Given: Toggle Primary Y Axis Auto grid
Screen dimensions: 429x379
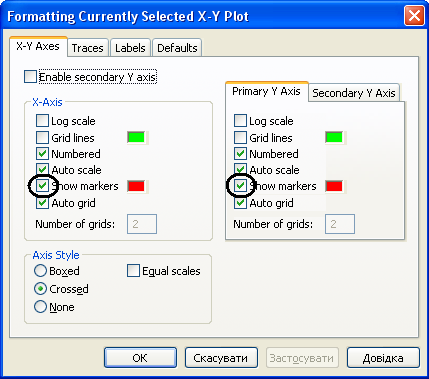Looking at the screenshot, I should [x=240, y=203].
